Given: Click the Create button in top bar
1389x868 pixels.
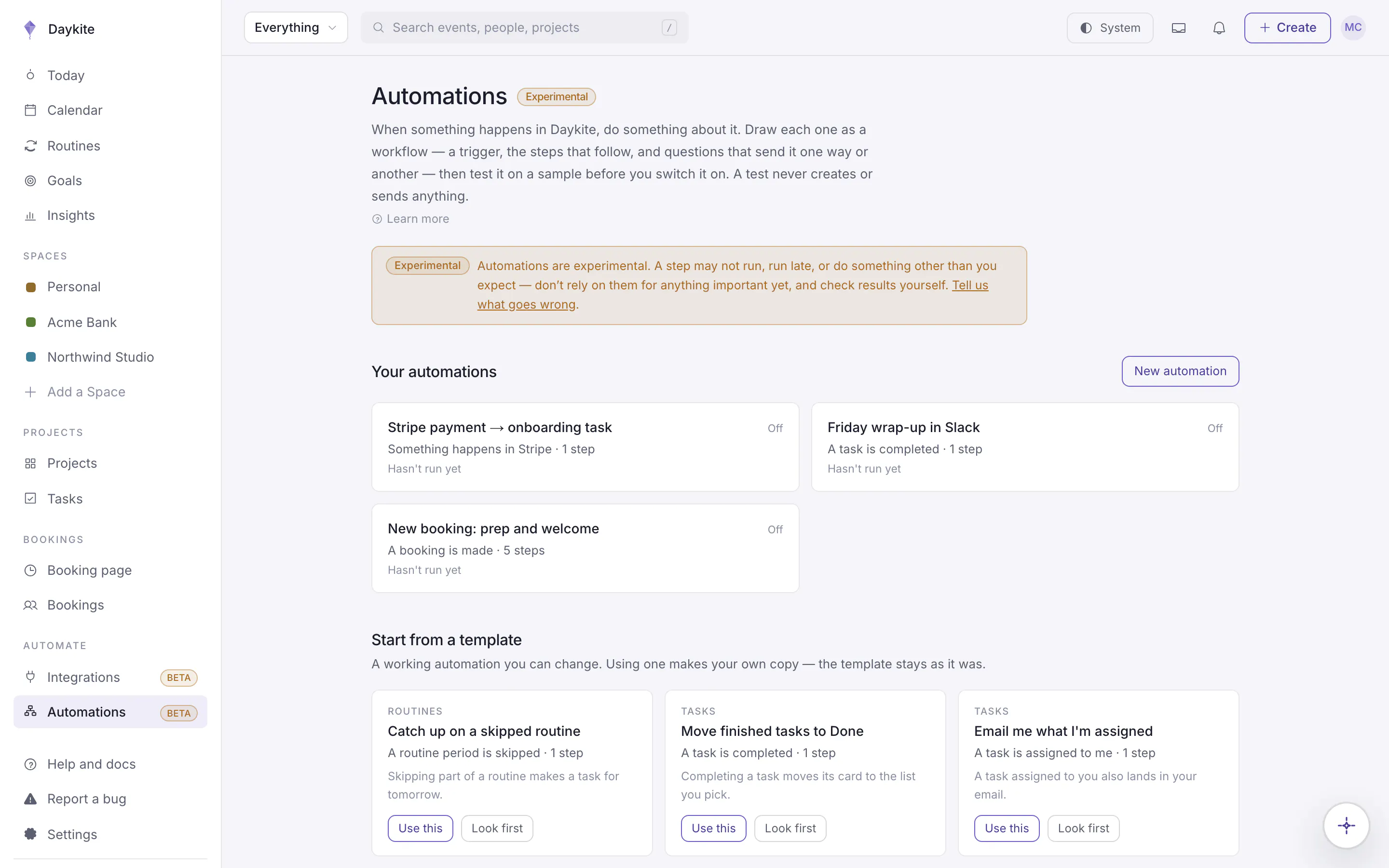Looking at the screenshot, I should 1287,27.
